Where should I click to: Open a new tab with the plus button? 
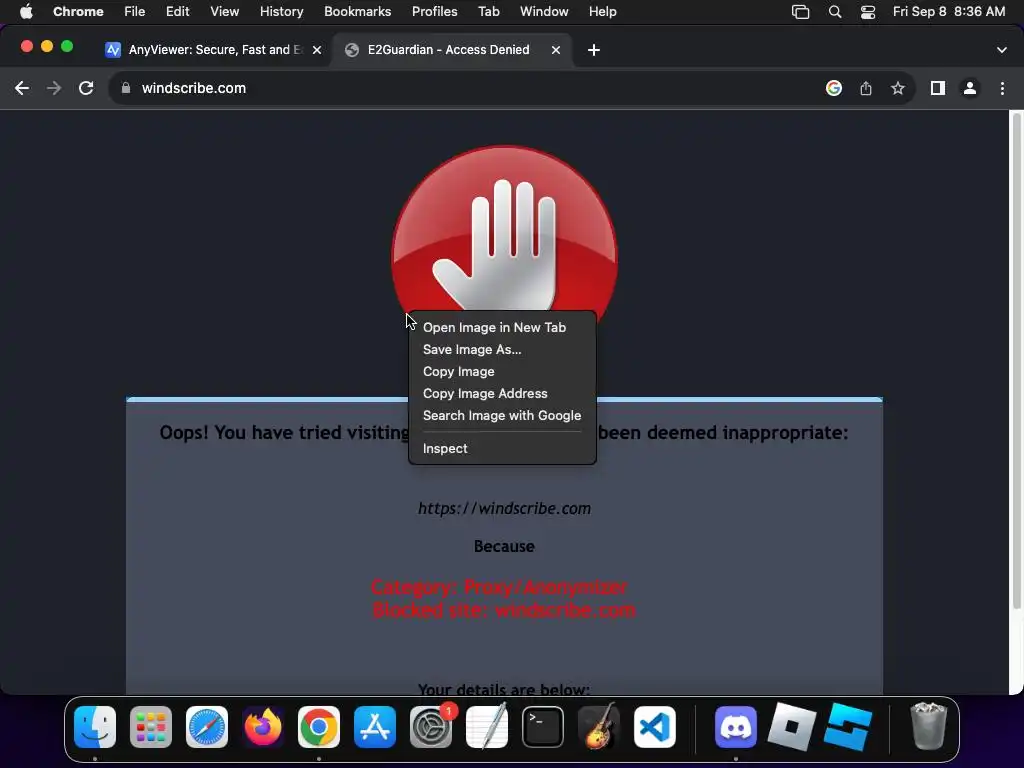[594, 50]
